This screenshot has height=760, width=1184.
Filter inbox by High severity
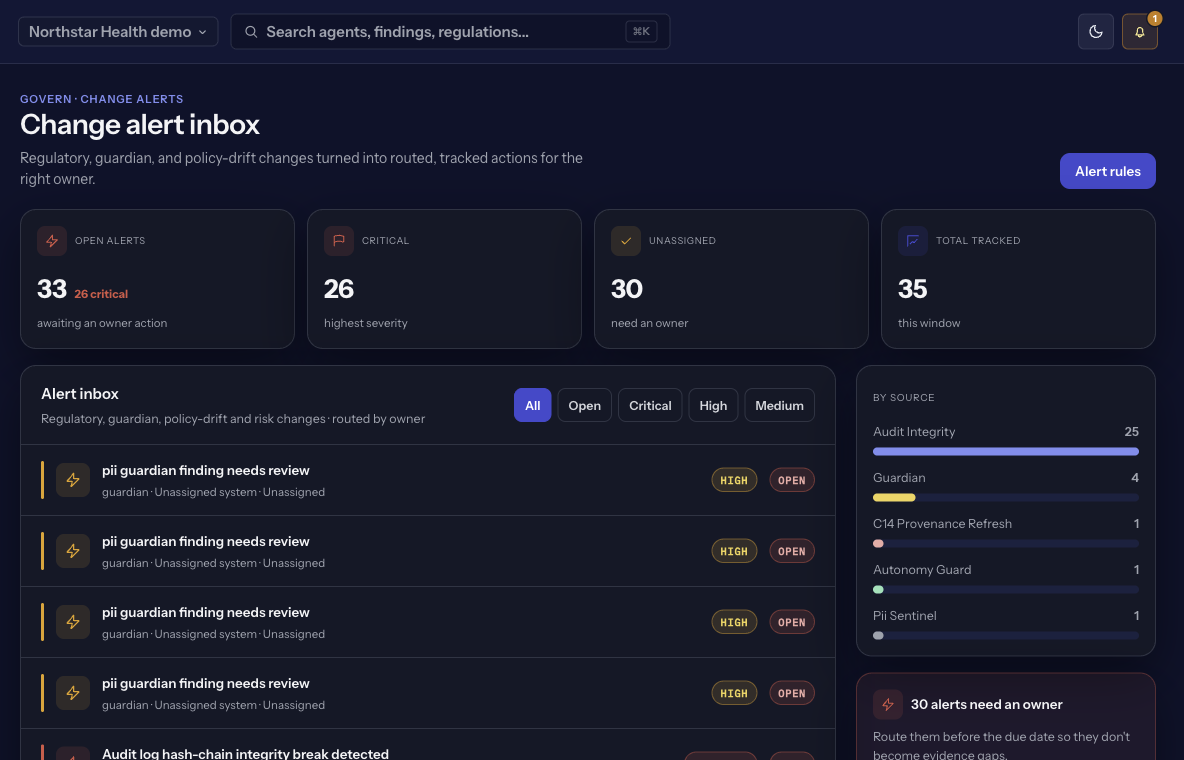[x=713, y=405]
